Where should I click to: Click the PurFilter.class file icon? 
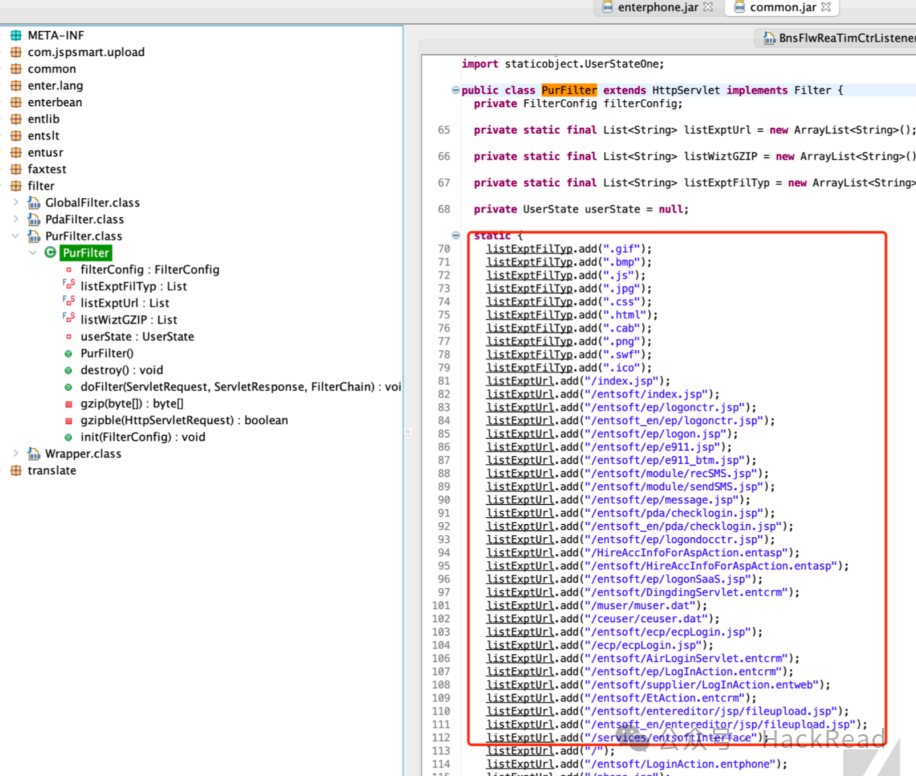[34, 236]
